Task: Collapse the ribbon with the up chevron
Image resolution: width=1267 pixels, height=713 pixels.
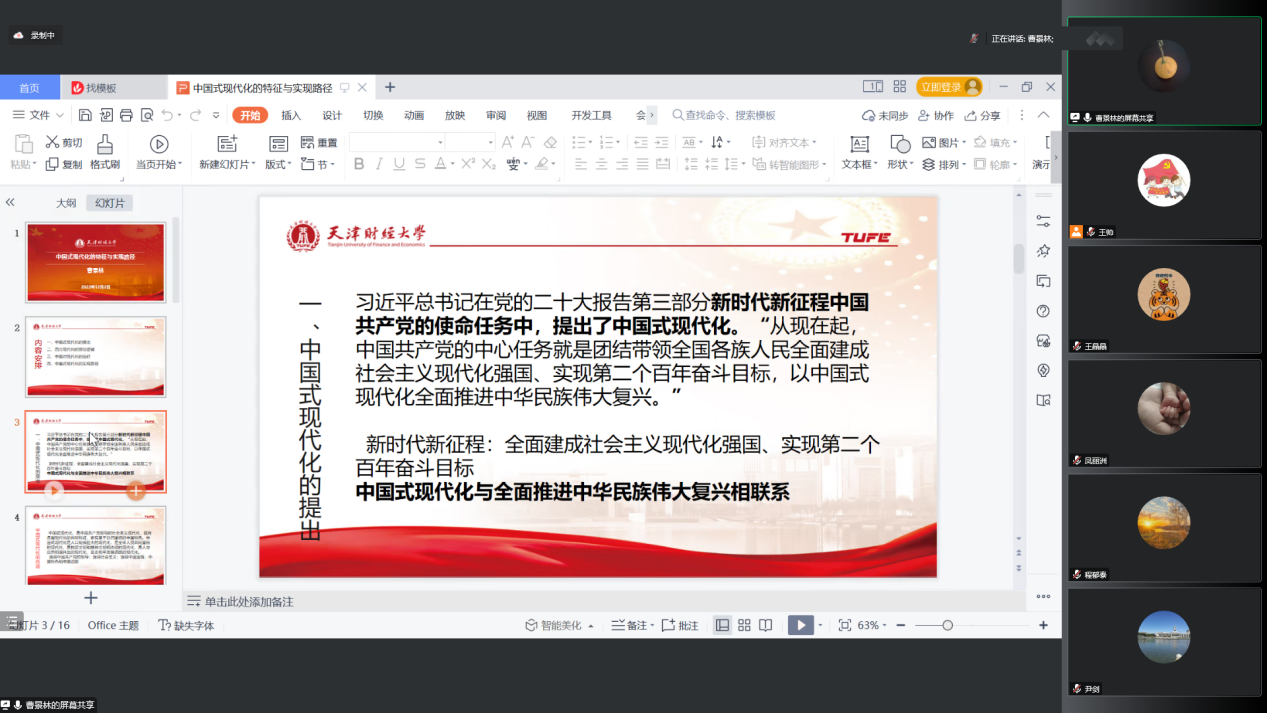Action: 1044,115
